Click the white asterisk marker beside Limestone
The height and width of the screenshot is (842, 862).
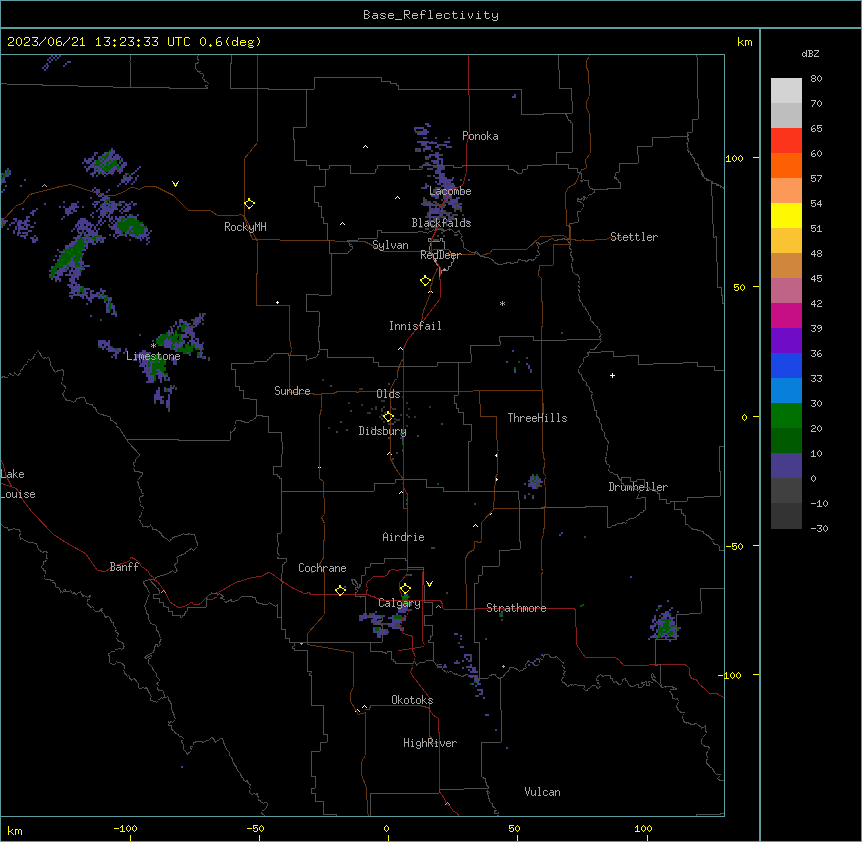(x=153, y=346)
